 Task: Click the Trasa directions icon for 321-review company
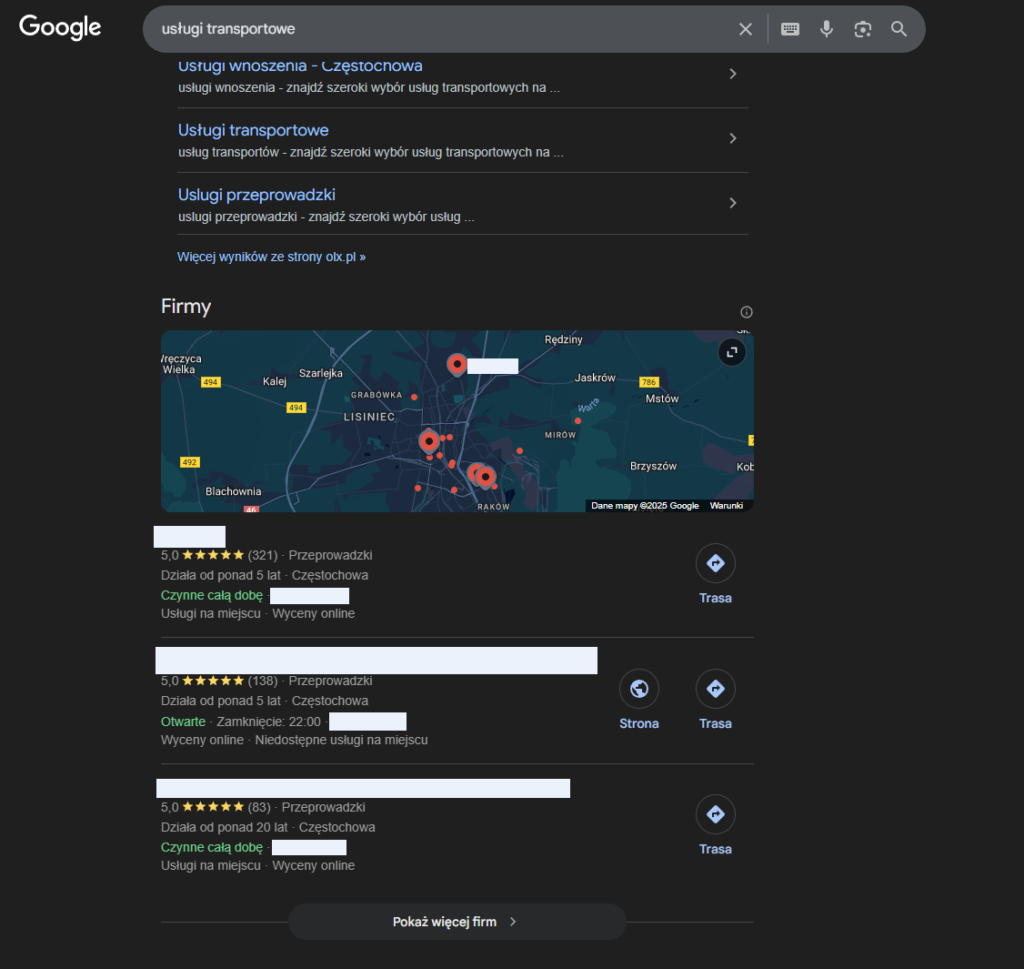point(716,563)
